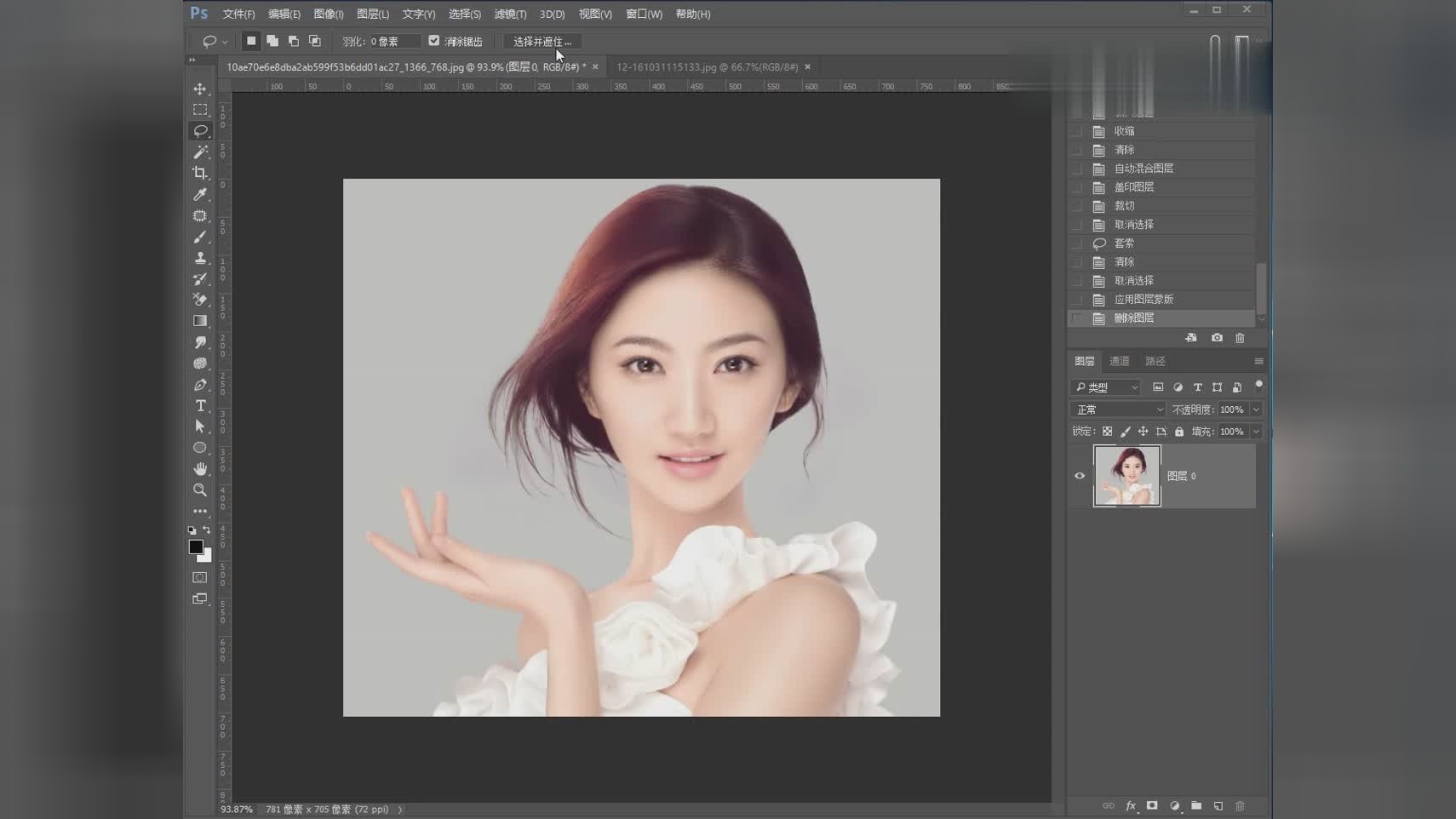Reset default foreground and background colors
The width and height of the screenshot is (1456, 819).
192,530
